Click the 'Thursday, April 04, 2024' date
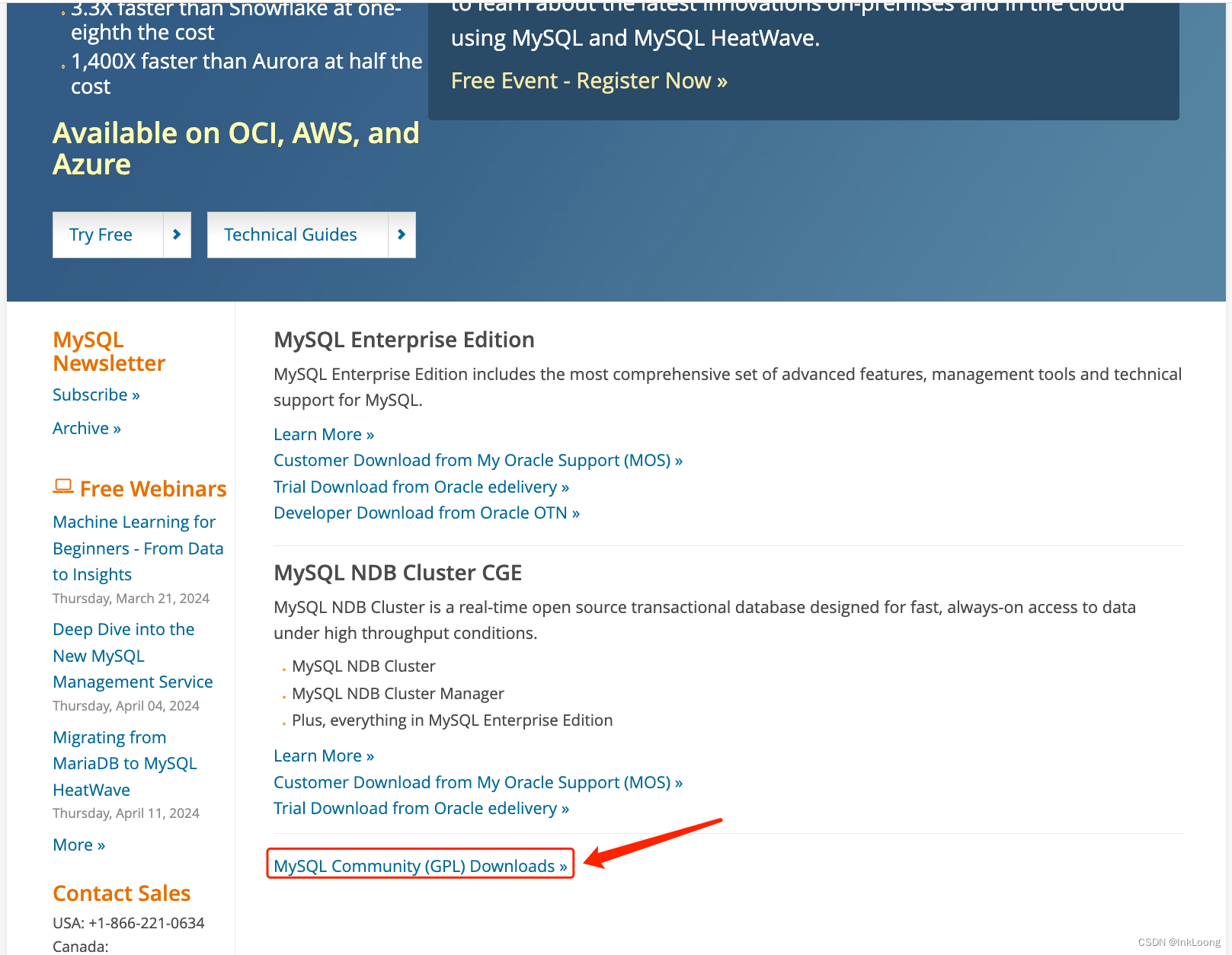This screenshot has height=955, width=1232. [126, 706]
